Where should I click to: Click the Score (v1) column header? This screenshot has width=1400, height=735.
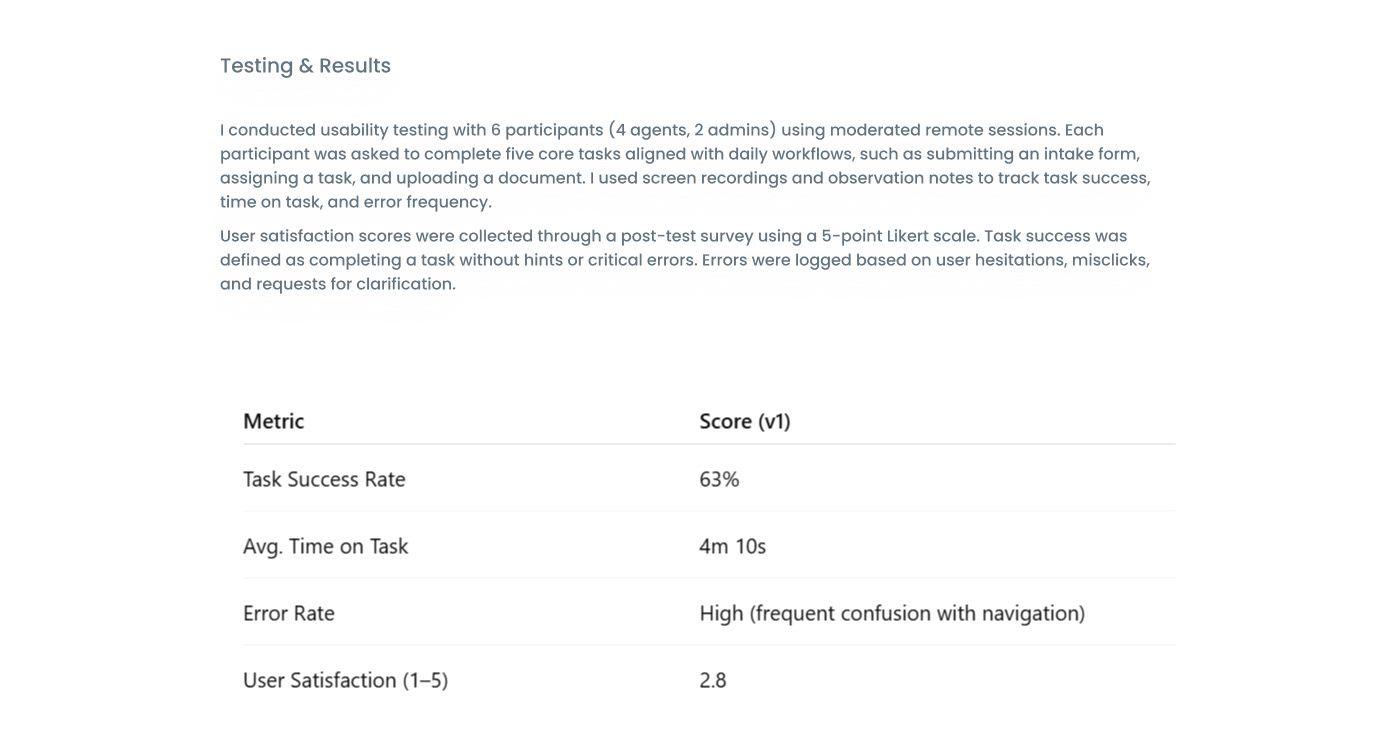pyautogui.click(x=745, y=421)
